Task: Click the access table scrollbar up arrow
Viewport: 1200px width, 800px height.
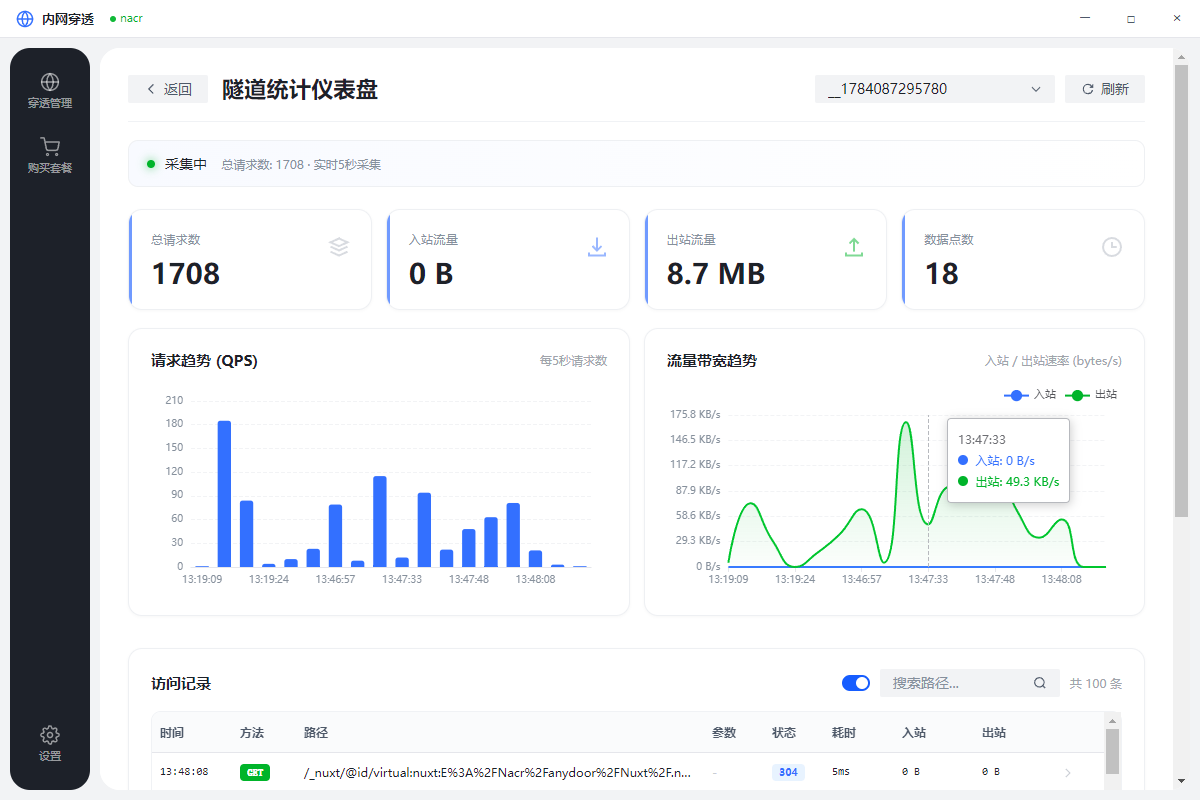Action: [x=1112, y=720]
